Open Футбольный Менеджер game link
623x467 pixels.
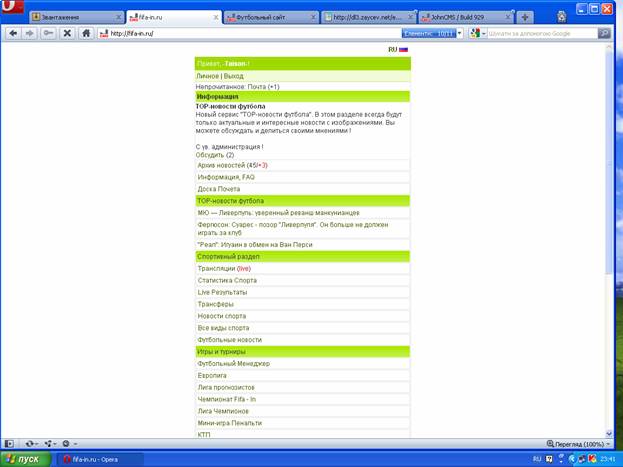[234, 364]
